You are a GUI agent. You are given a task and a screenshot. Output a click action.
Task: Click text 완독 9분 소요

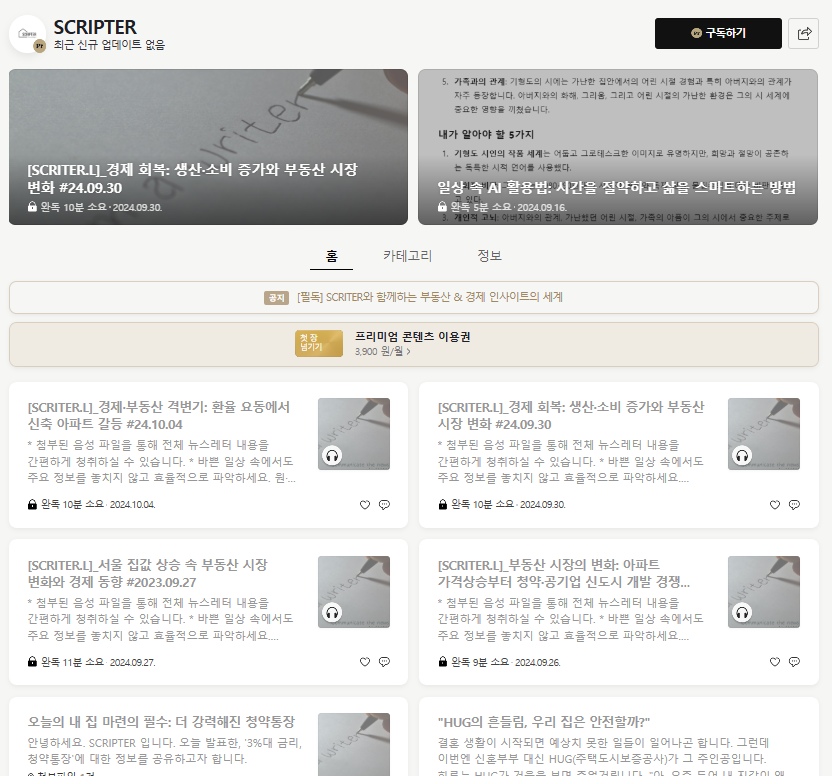point(480,662)
